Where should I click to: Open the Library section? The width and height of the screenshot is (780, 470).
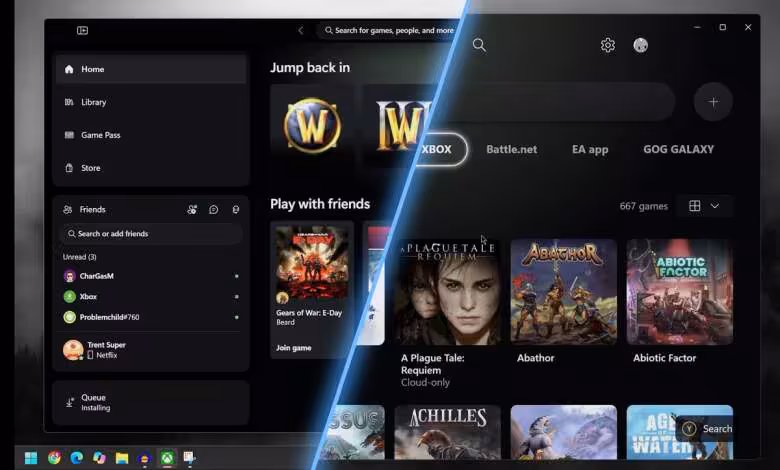click(151, 102)
